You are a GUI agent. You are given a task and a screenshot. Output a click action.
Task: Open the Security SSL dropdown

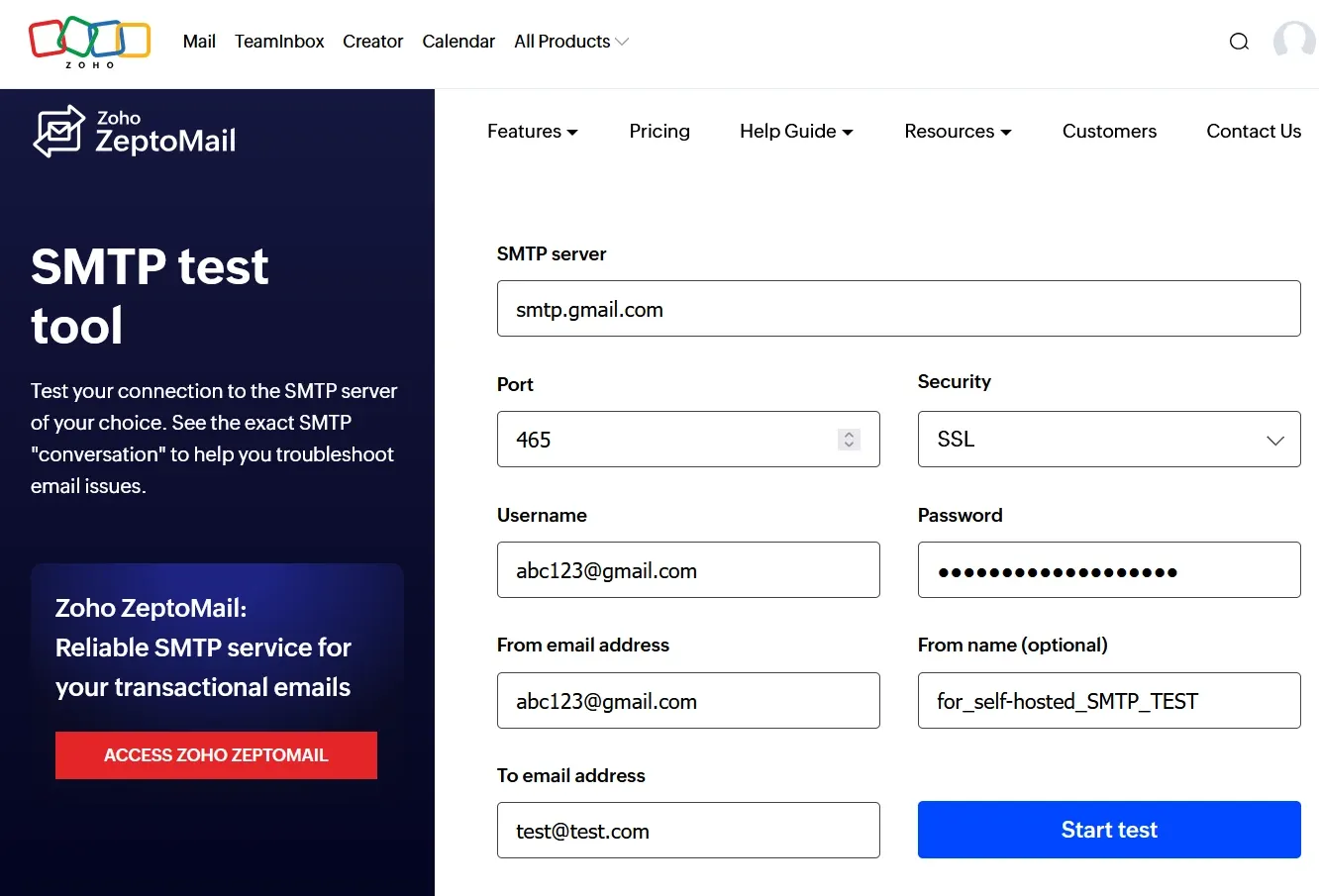[1109, 440]
